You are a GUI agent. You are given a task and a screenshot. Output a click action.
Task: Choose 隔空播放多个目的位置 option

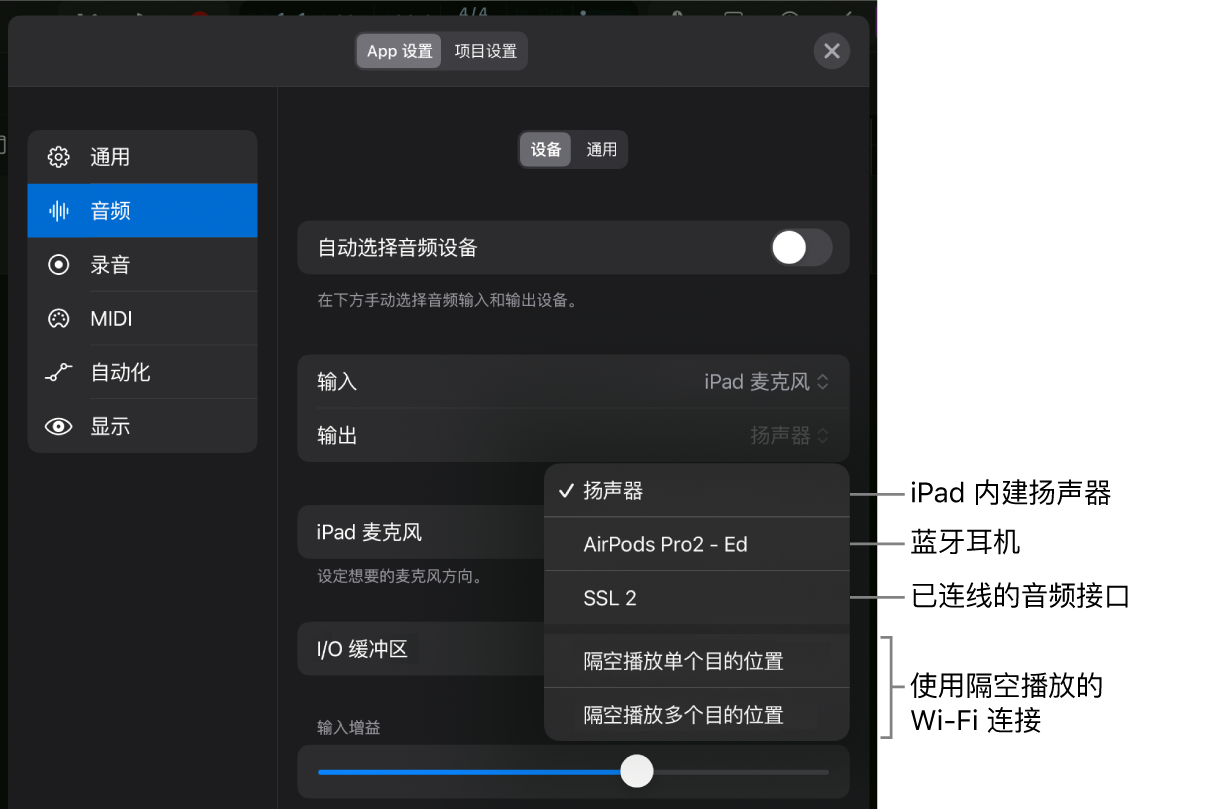pos(696,715)
